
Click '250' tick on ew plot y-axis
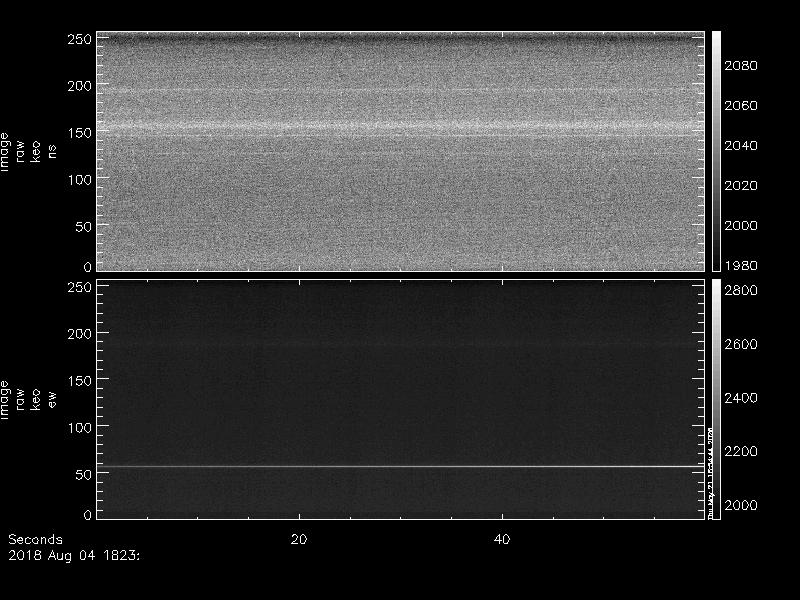click(80, 287)
